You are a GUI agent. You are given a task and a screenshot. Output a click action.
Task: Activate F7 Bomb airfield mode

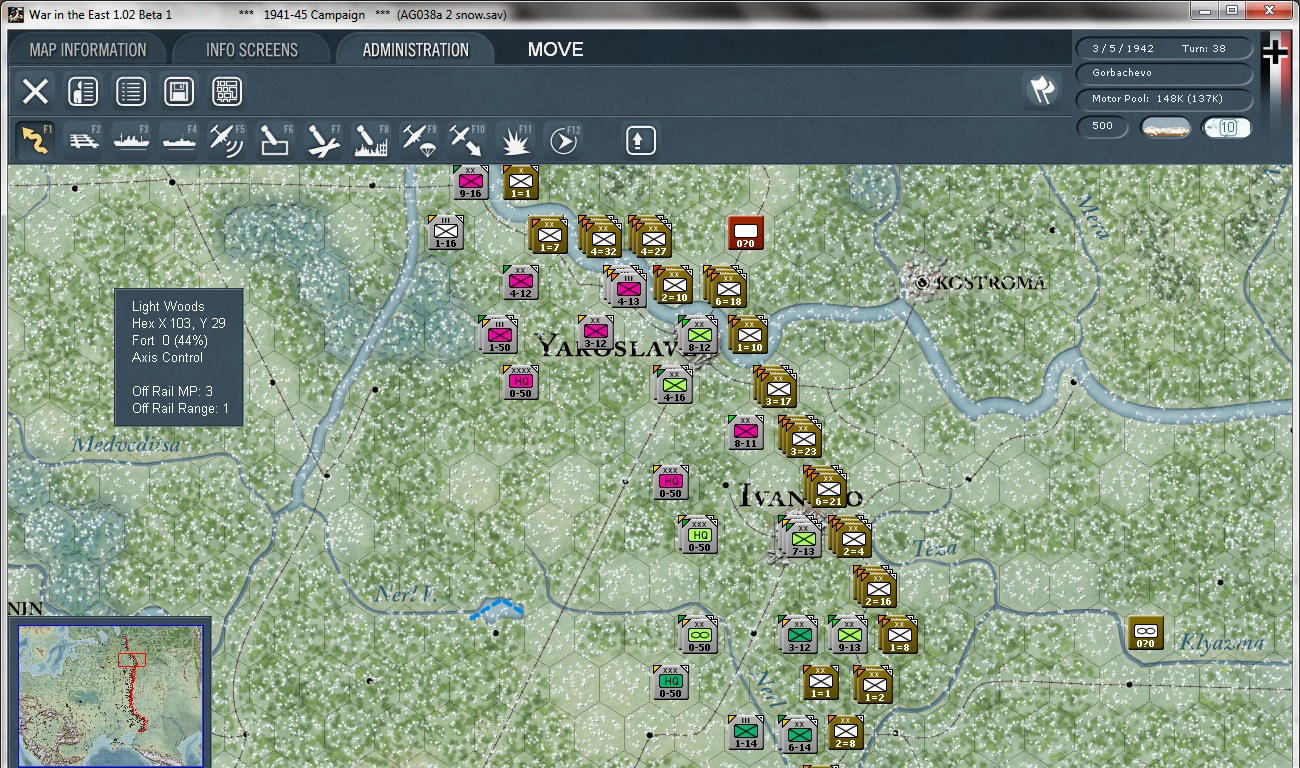pyautogui.click(x=323, y=140)
